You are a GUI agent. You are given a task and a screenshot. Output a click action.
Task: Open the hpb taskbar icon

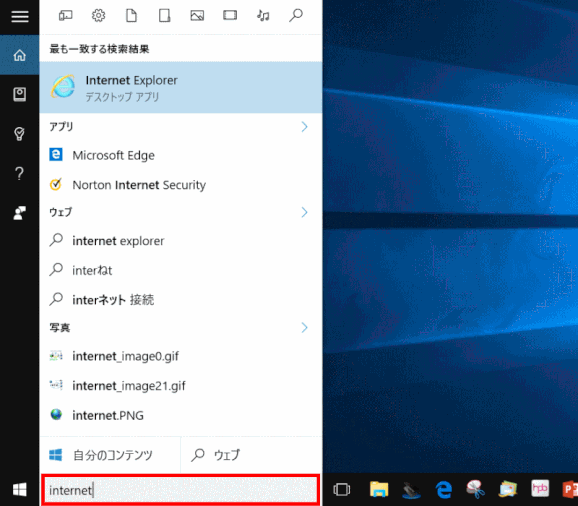click(540, 489)
